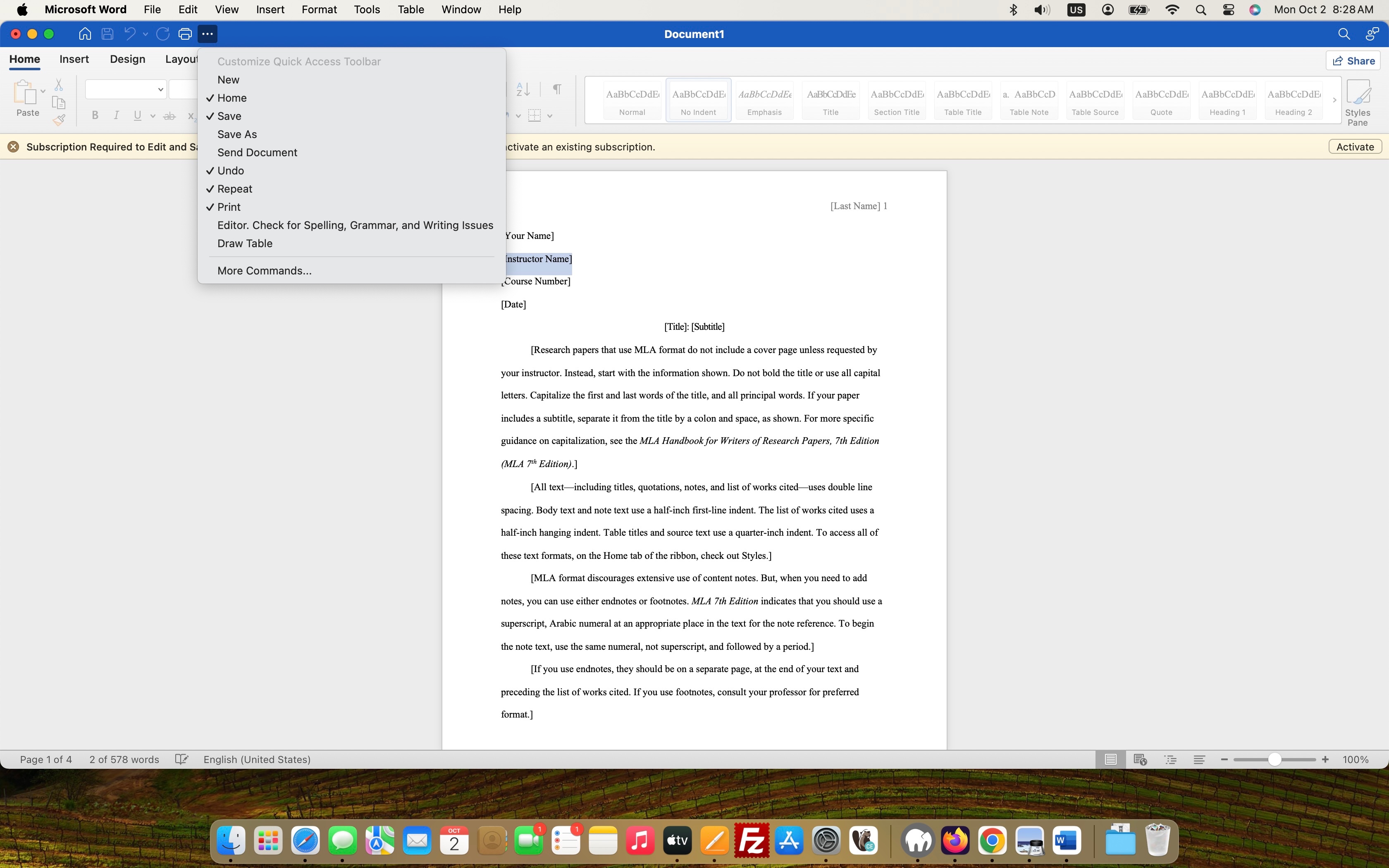Click the Format Painter brush icon
Viewport: 1389px width, 868px height.
[x=59, y=120]
